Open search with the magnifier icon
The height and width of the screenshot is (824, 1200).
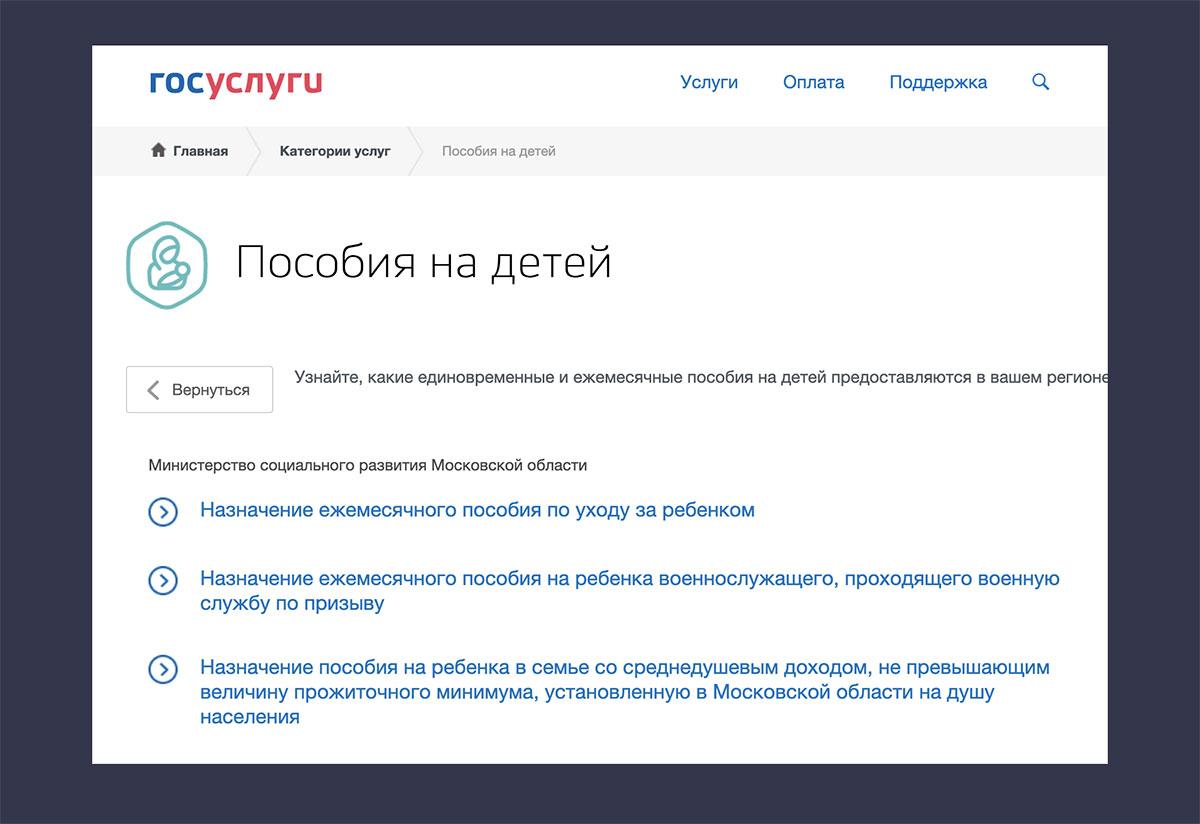[x=1040, y=82]
